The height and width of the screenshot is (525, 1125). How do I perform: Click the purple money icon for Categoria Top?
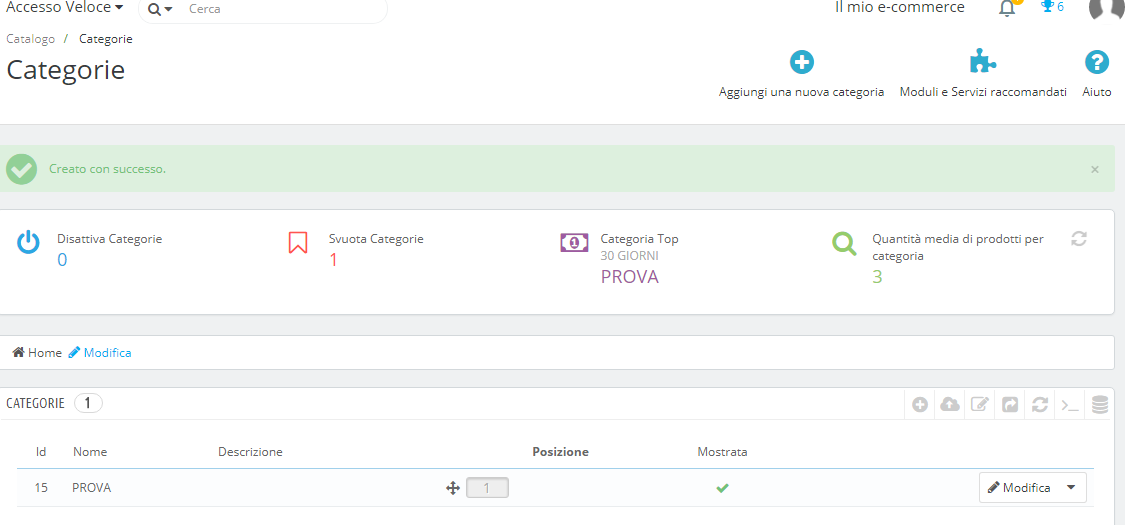click(574, 242)
